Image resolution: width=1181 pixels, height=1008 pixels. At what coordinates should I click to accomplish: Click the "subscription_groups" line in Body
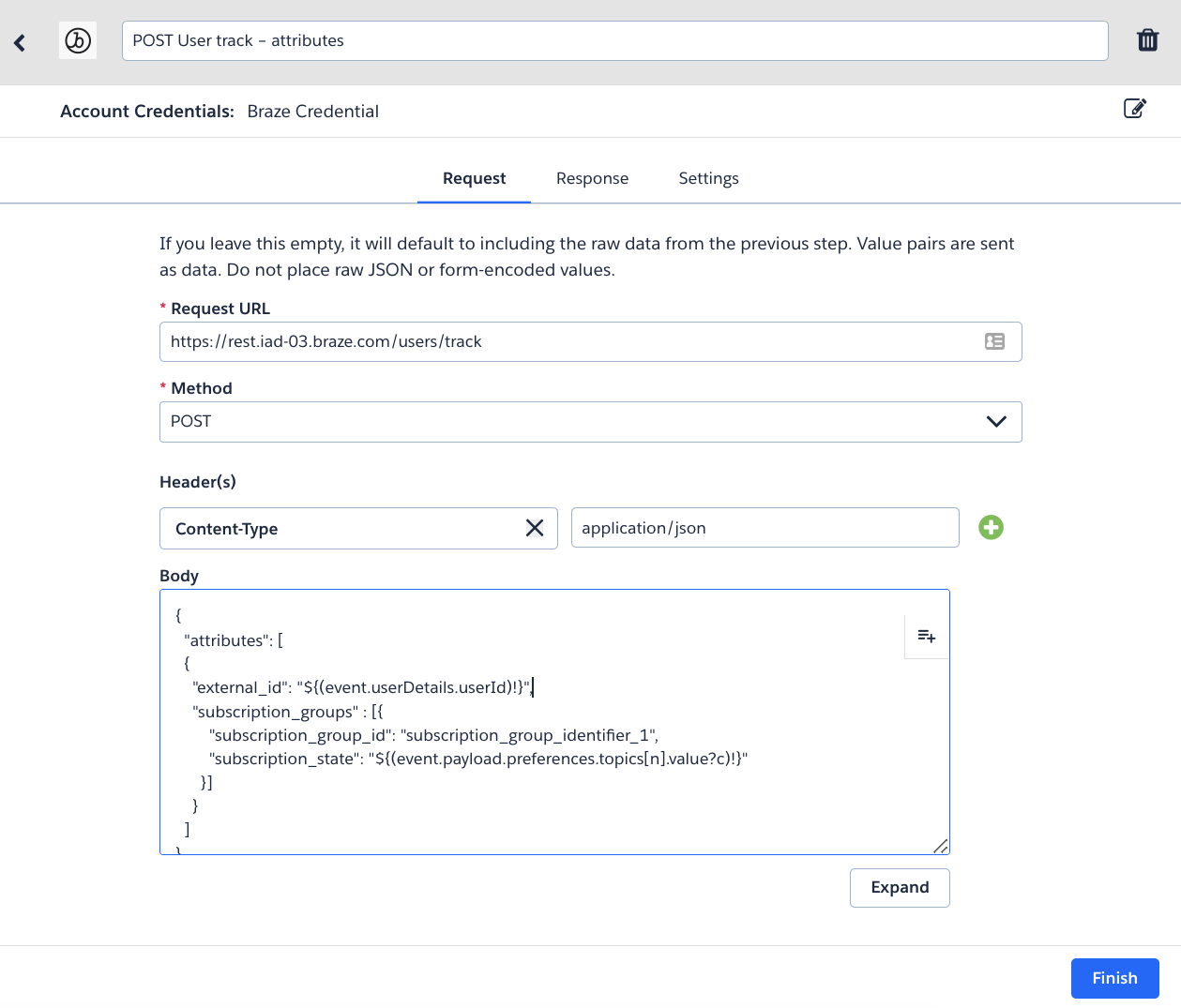point(287,712)
